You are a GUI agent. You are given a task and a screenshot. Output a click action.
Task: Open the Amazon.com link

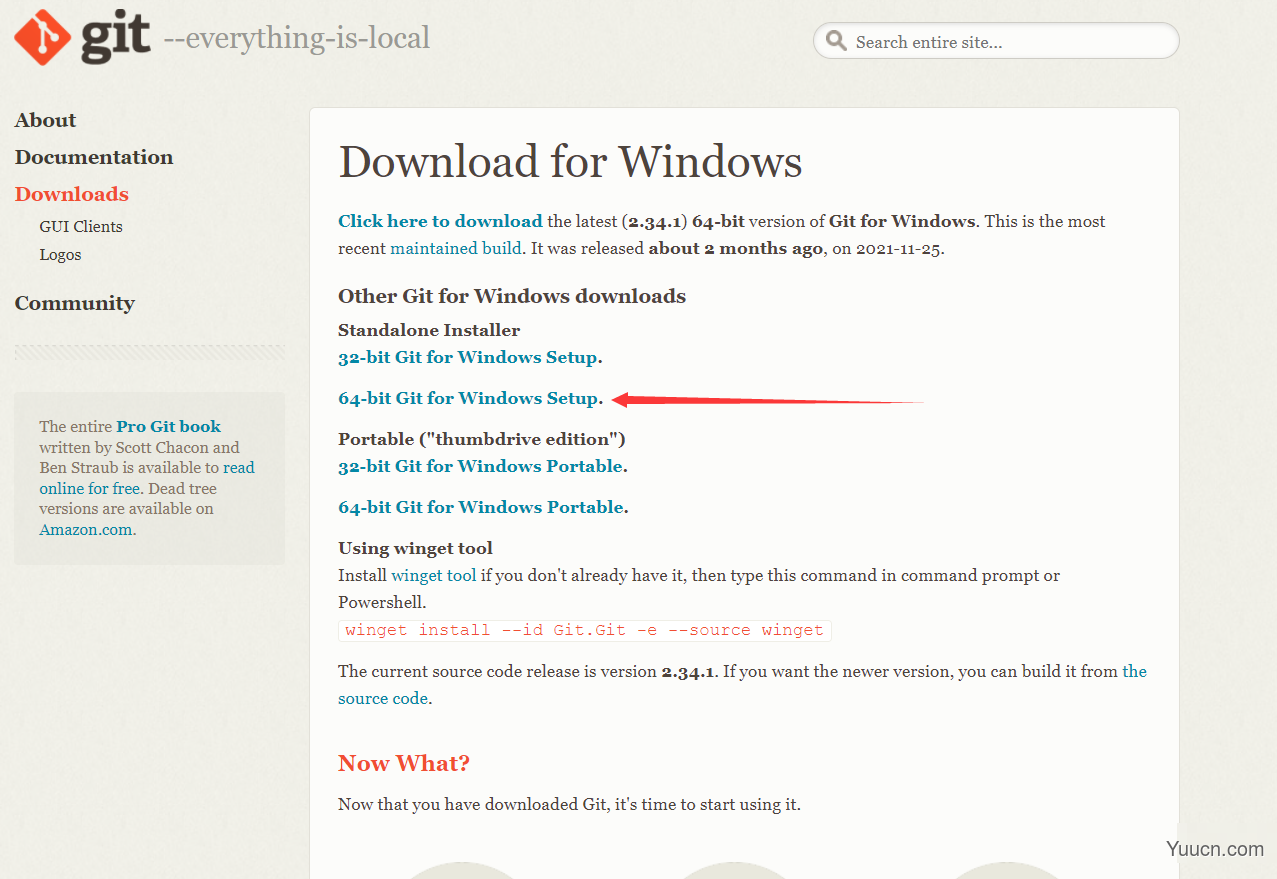(86, 530)
